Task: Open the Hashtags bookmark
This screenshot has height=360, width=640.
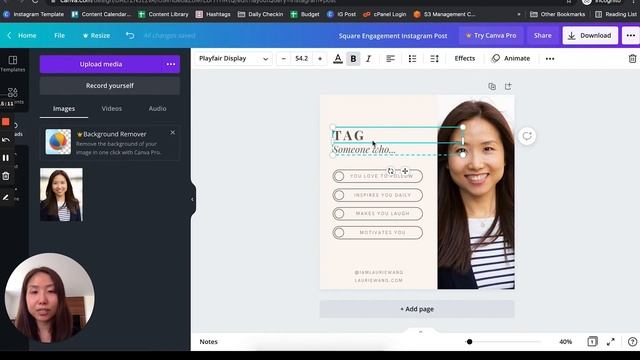Action: click(x=213, y=14)
